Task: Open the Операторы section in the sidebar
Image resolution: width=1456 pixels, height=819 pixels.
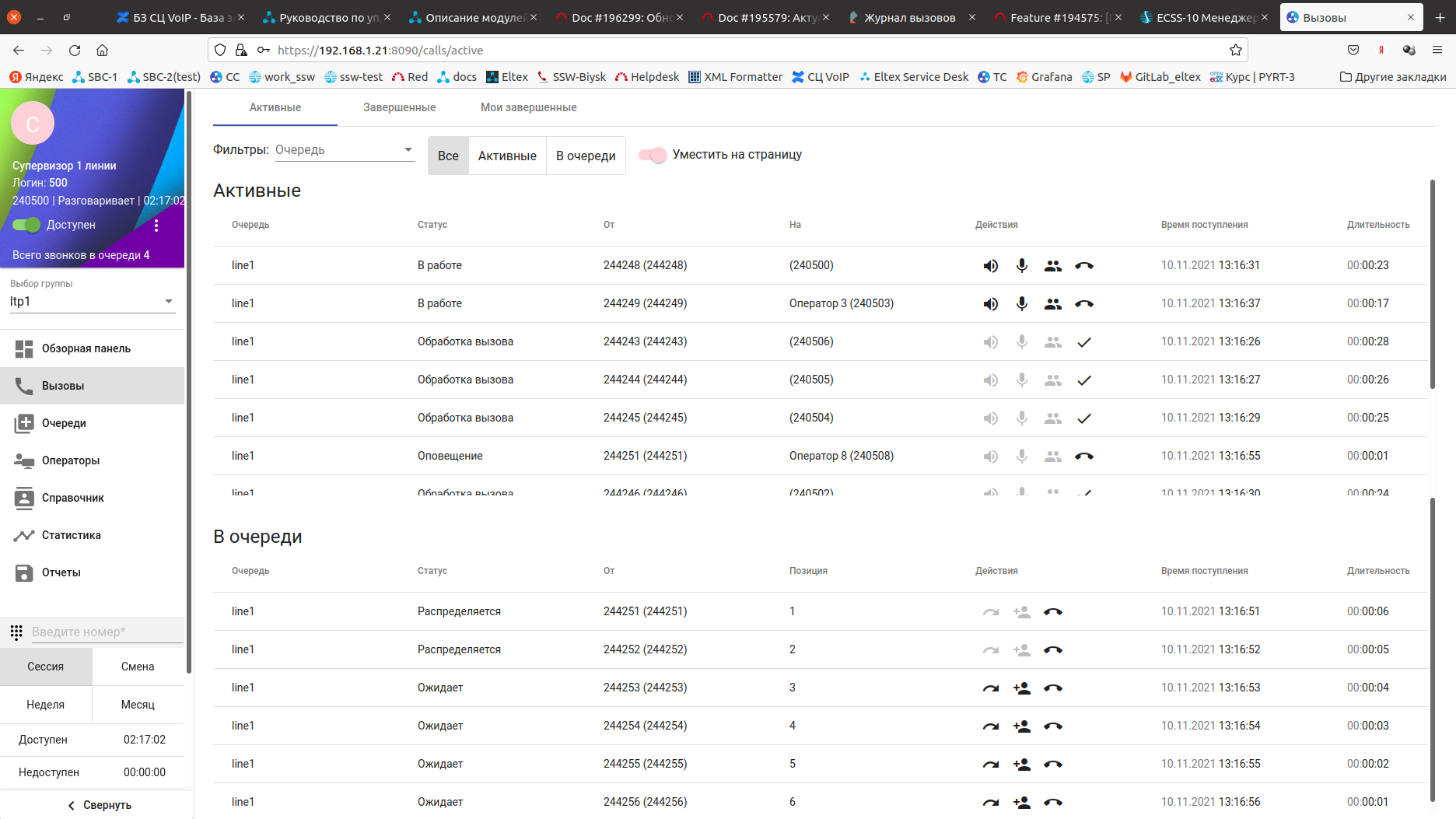Action: pos(71,460)
